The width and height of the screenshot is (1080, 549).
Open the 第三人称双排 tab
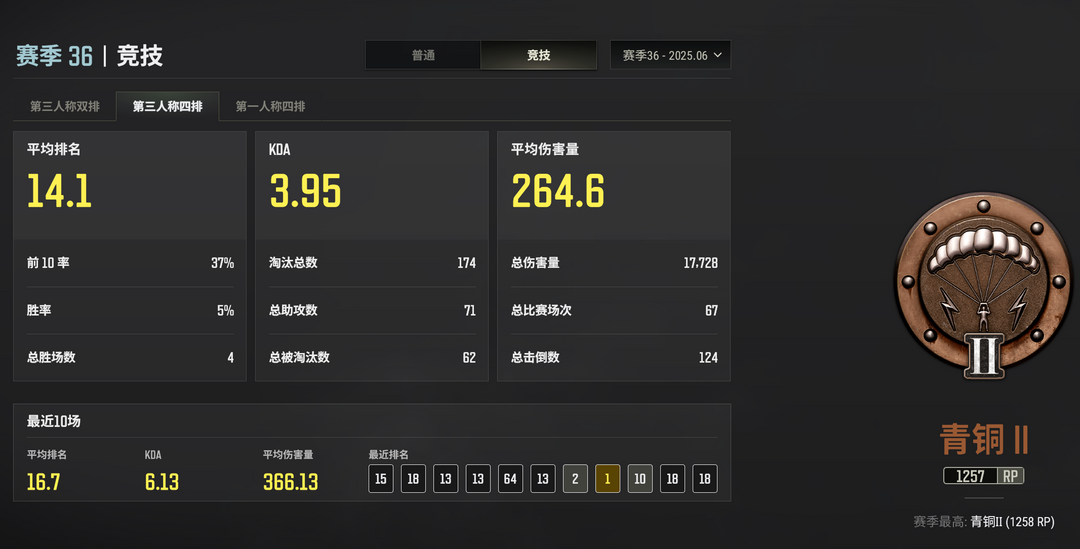[65, 106]
